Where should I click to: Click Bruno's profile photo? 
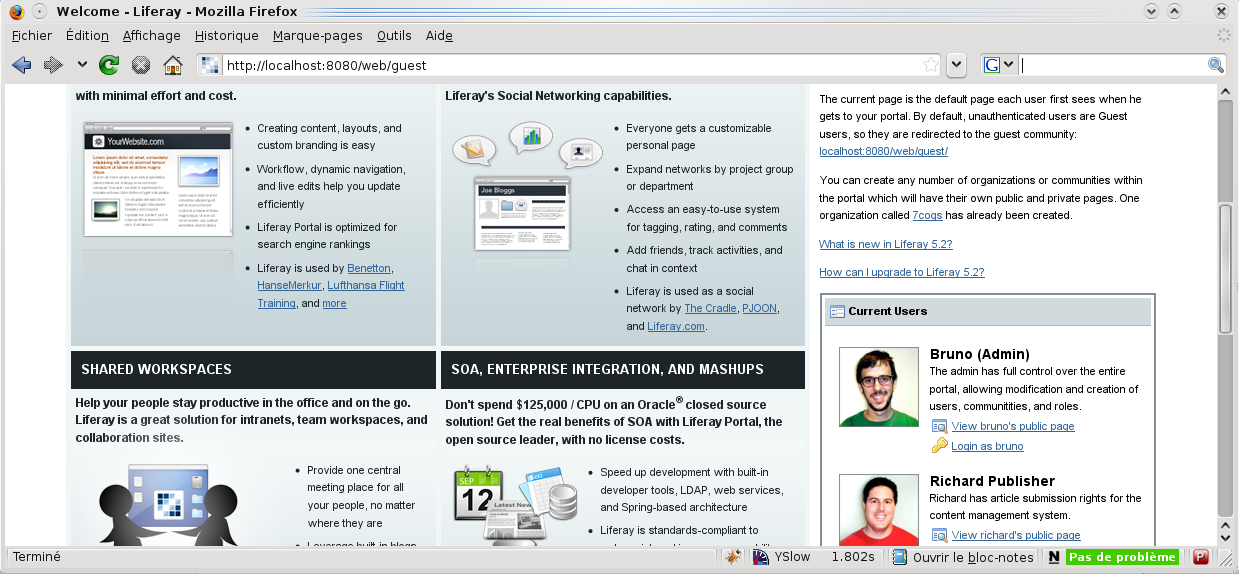tap(879, 387)
